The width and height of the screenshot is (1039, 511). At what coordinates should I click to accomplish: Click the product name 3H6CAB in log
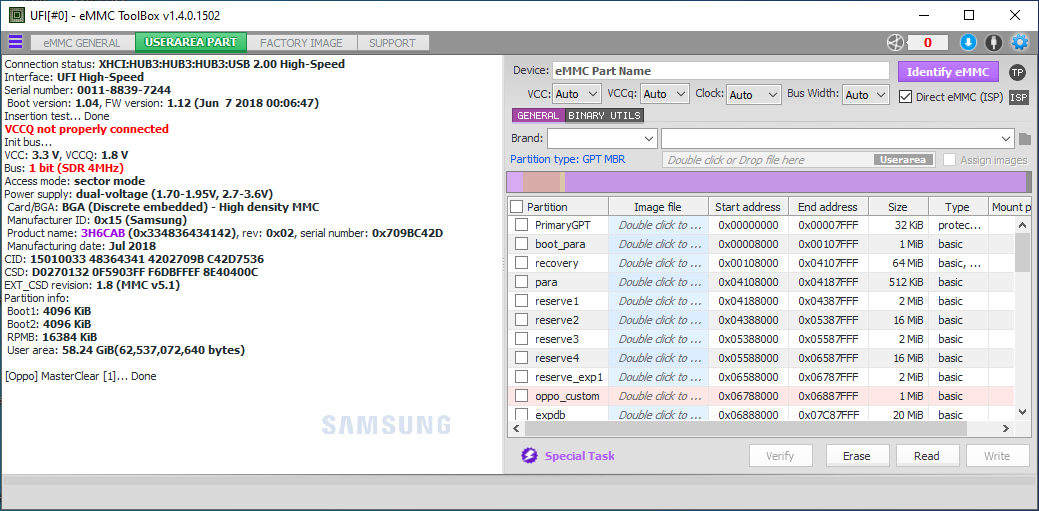[x=103, y=233]
